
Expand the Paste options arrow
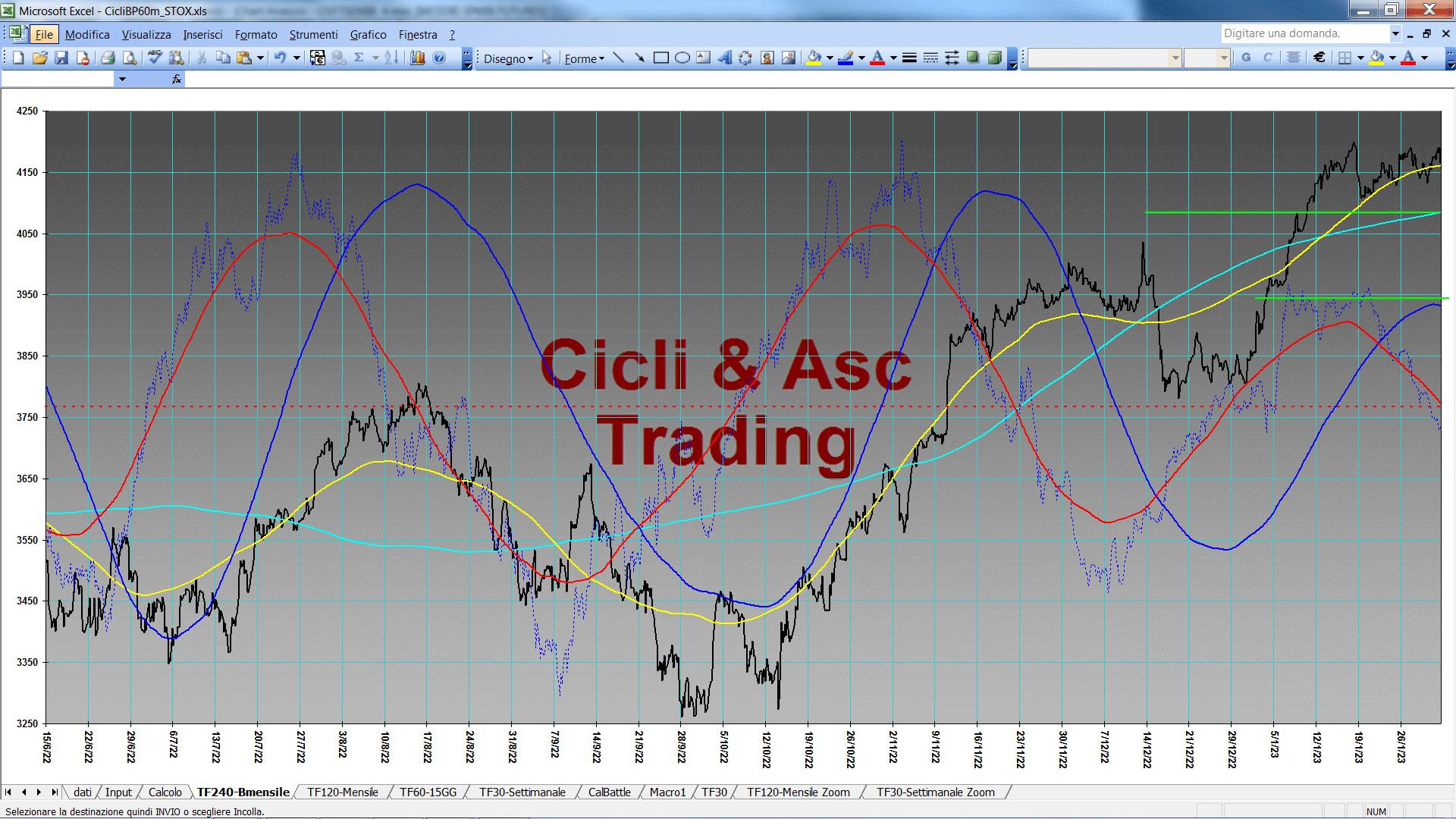(260, 58)
